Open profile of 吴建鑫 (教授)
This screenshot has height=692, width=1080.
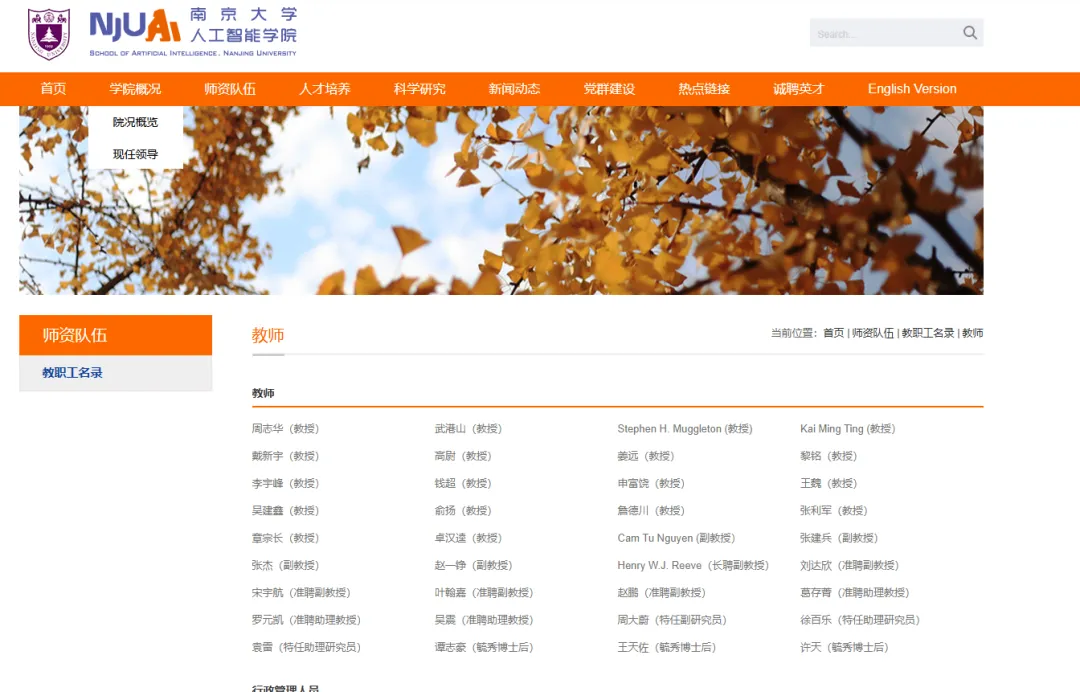pos(285,510)
